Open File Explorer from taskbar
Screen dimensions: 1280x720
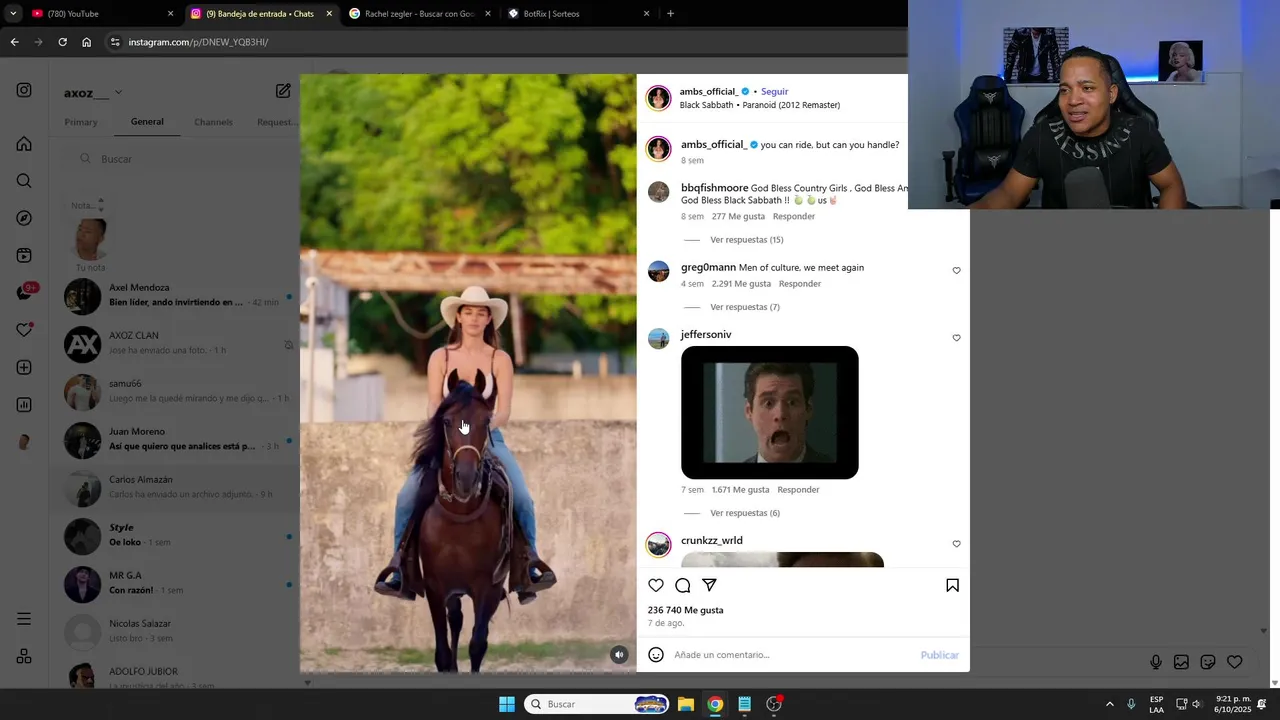coord(686,704)
